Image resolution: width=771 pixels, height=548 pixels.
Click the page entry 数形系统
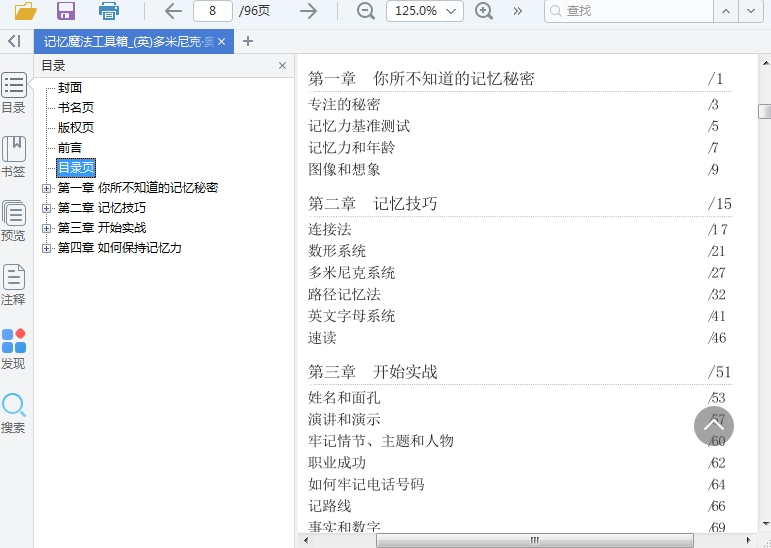click(x=337, y=251)
